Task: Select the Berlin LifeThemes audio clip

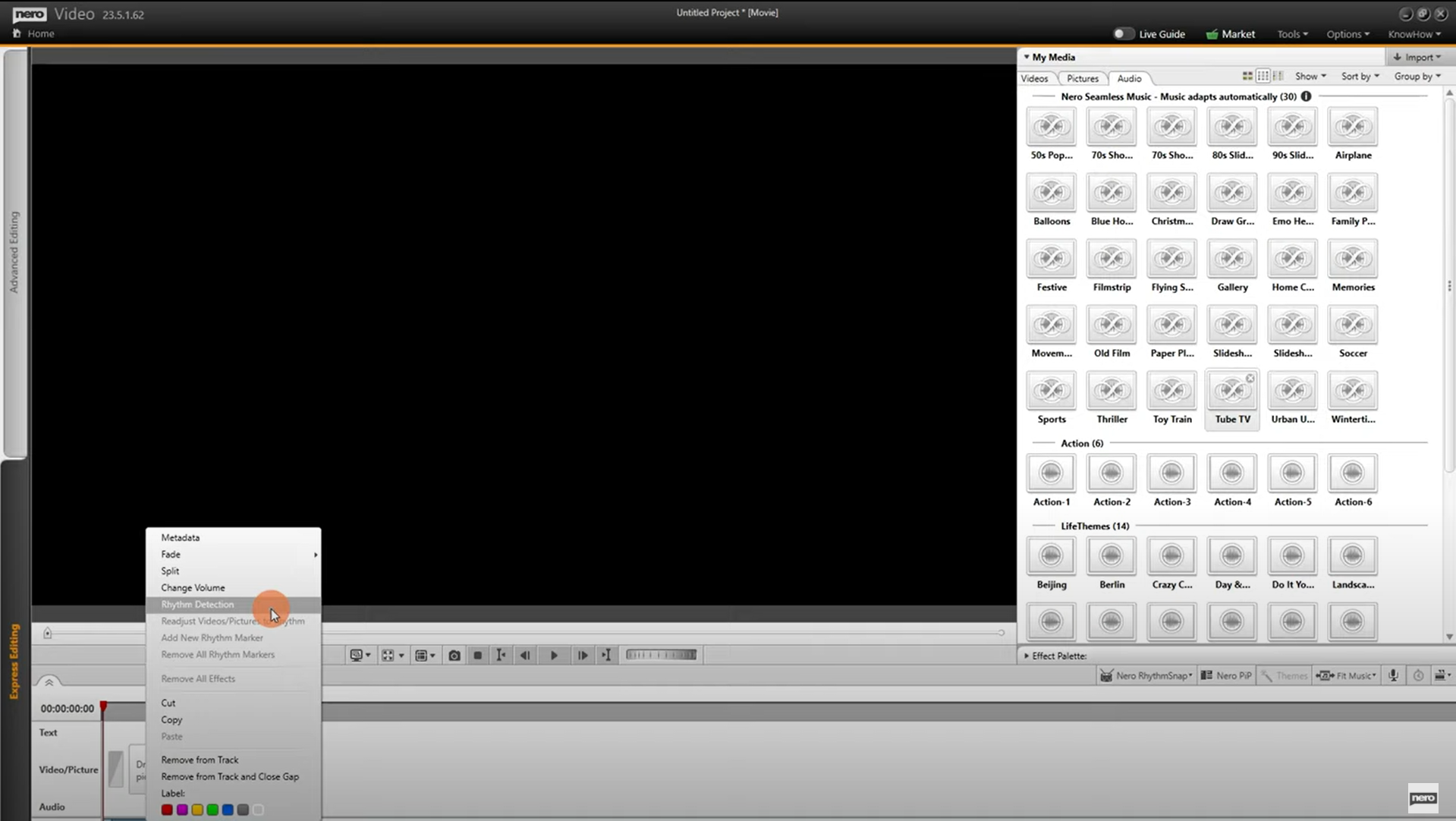Action: pos(1112,563)
